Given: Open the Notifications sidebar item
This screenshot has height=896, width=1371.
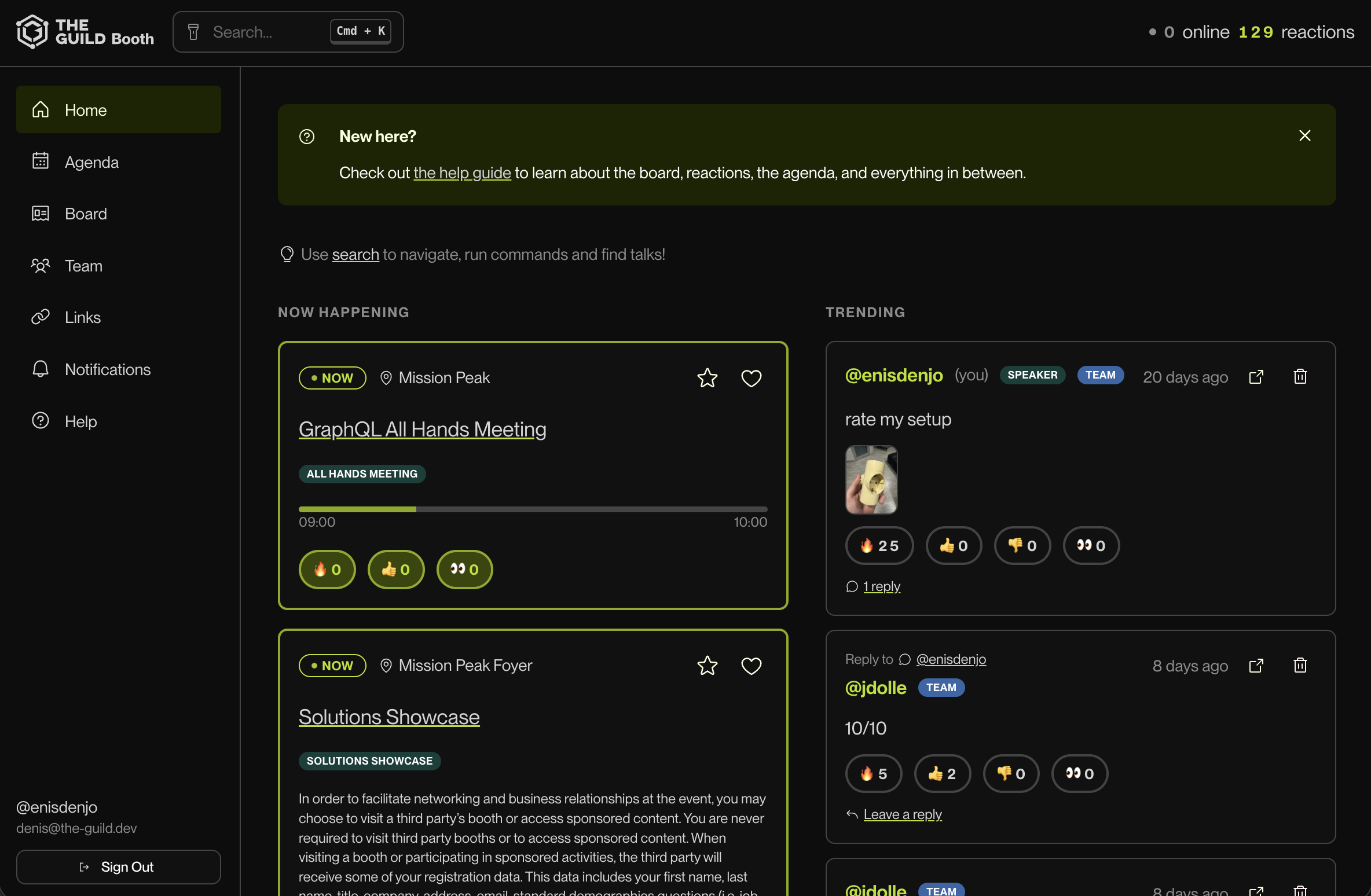Looking at the screenshot, I should [119, 369].
